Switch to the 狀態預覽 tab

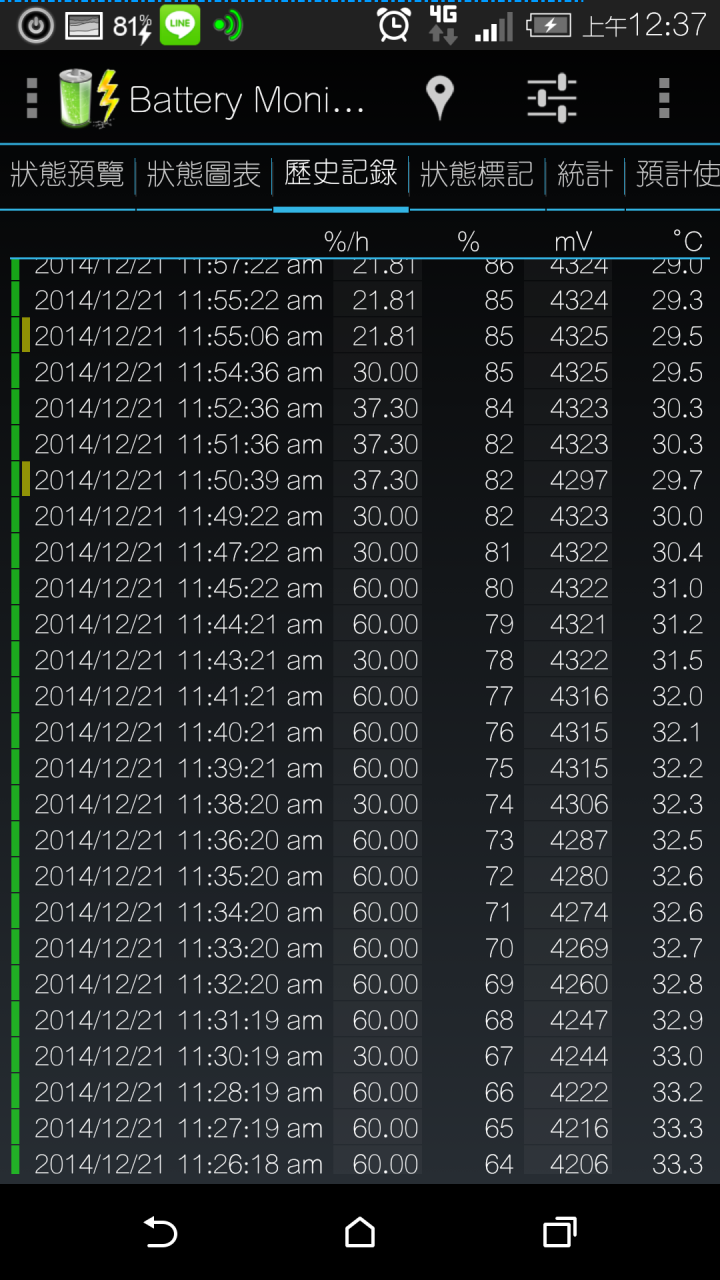coord(67,176)
